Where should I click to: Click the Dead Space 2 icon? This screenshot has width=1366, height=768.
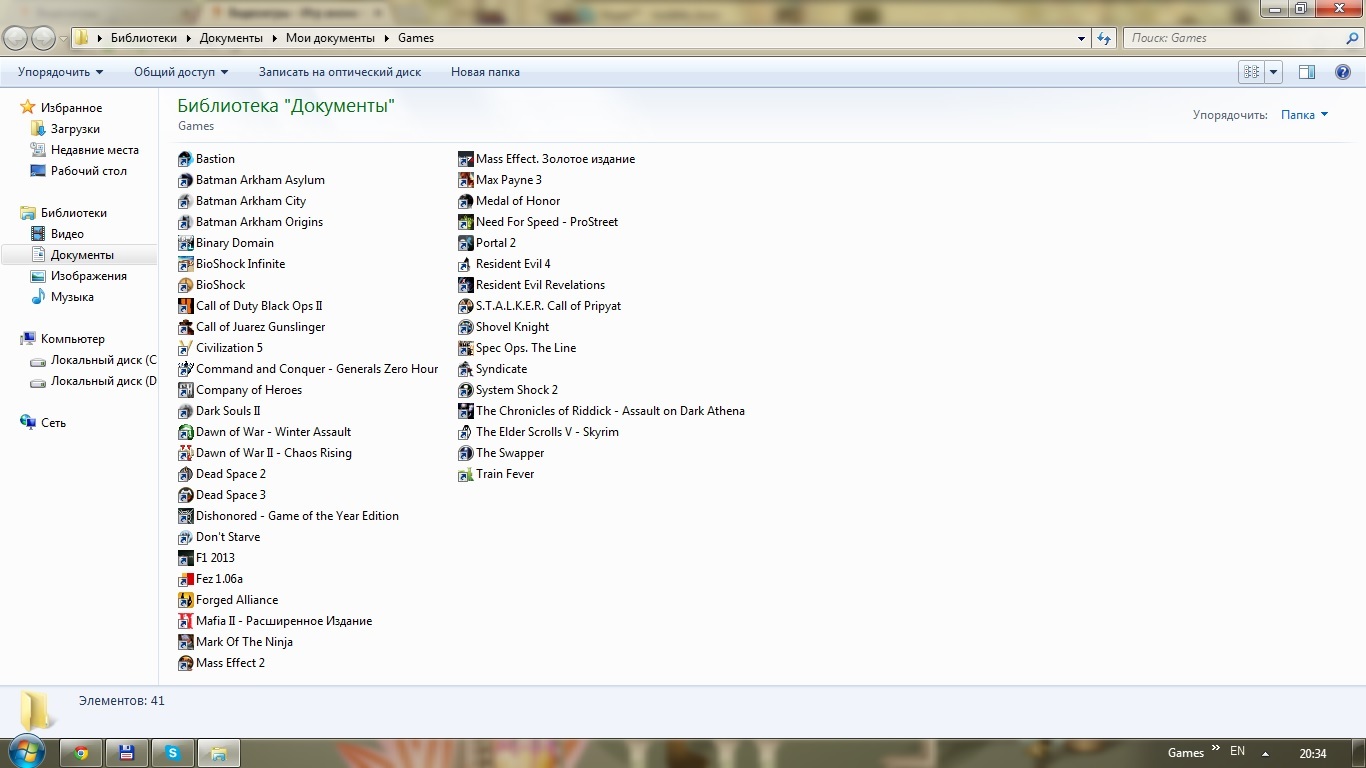coord(185,474)
